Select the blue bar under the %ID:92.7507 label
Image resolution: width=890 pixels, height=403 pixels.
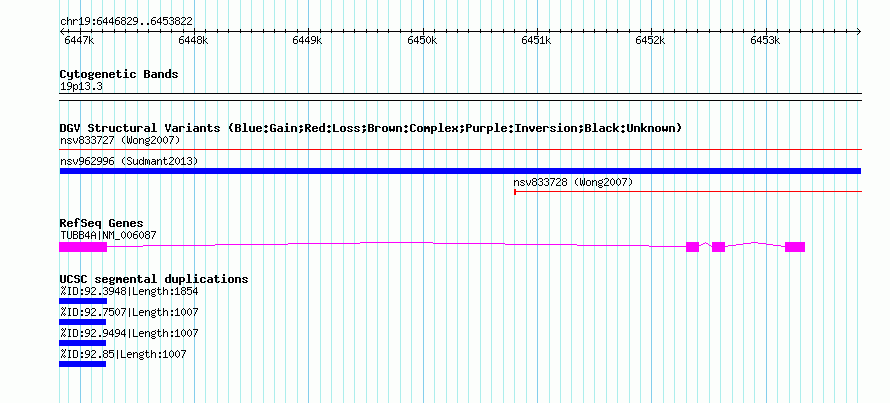pyautogui.click(x=82, y=322)
